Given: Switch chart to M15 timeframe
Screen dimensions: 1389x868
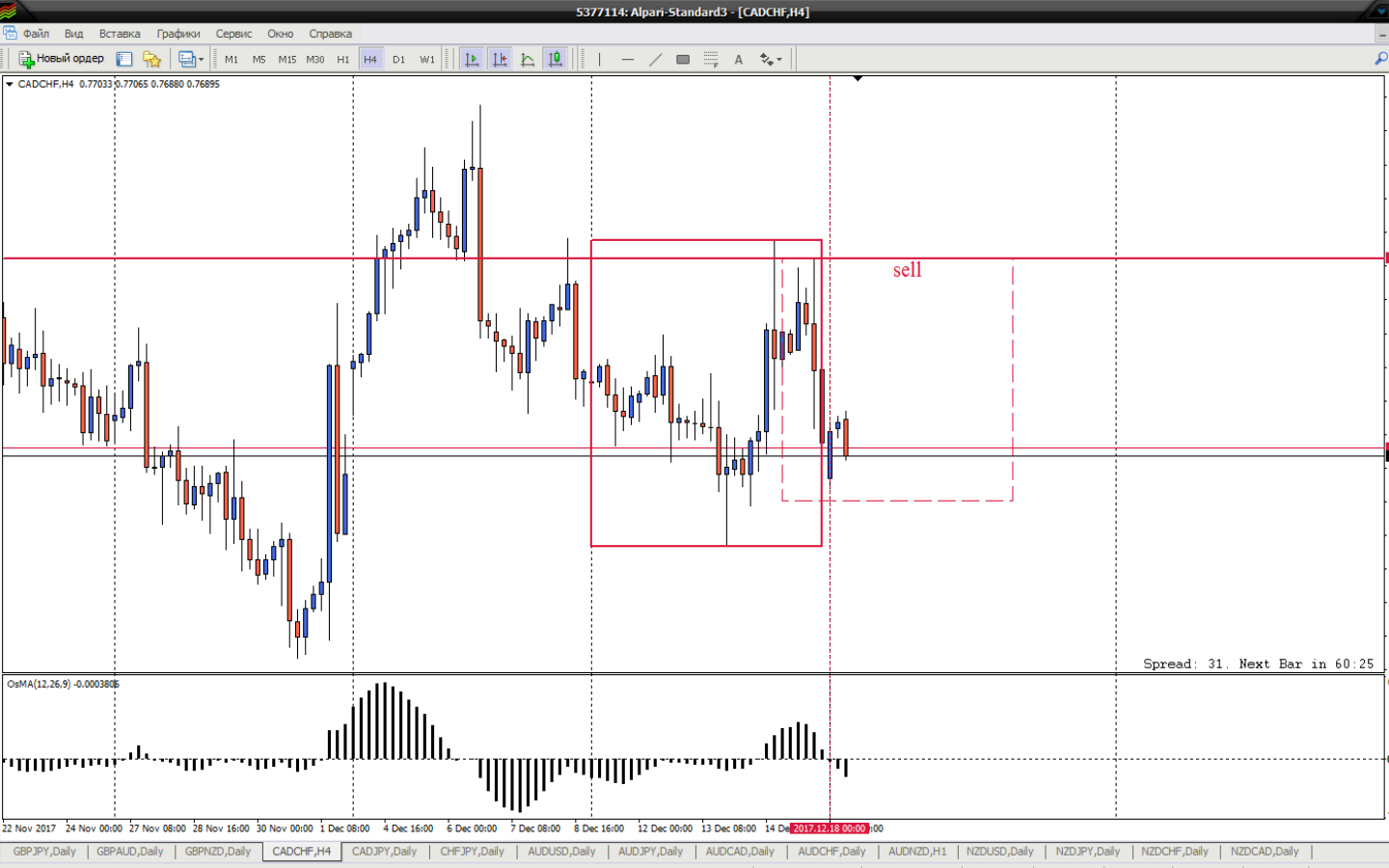Looking at the screenshot, I should click(287, 60).
